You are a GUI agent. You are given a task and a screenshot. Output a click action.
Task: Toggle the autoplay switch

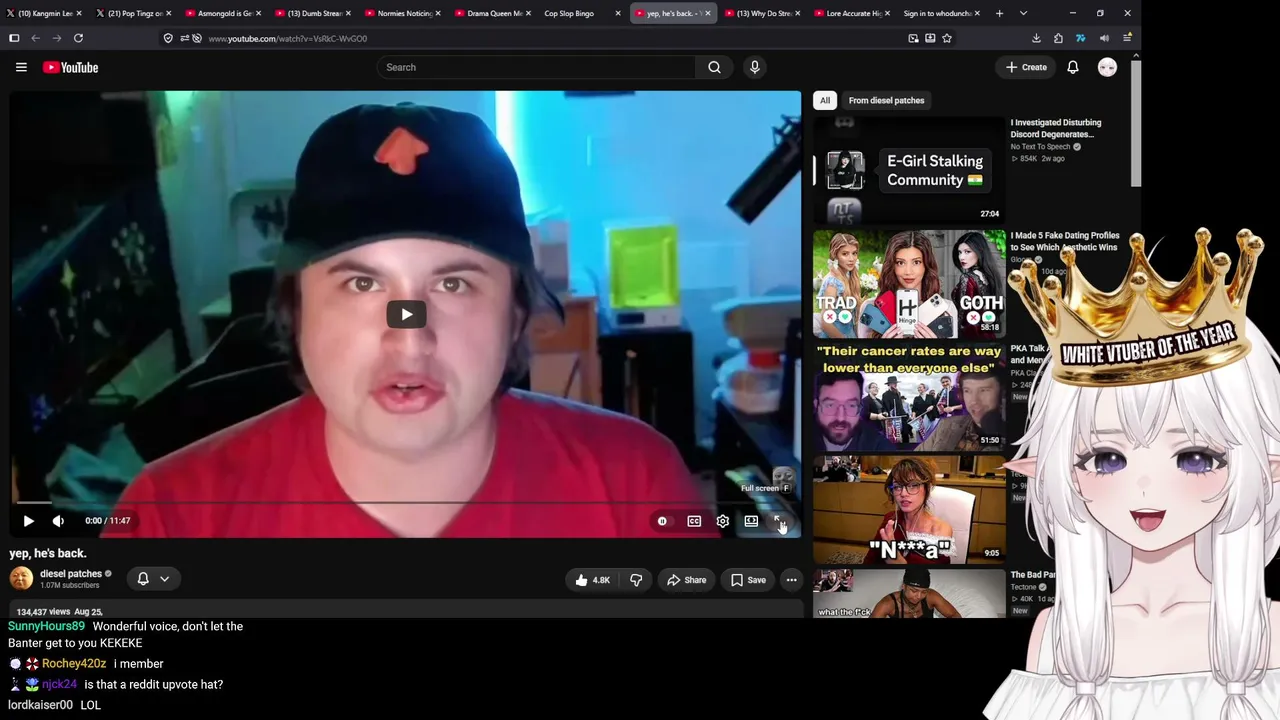[662, 521]
